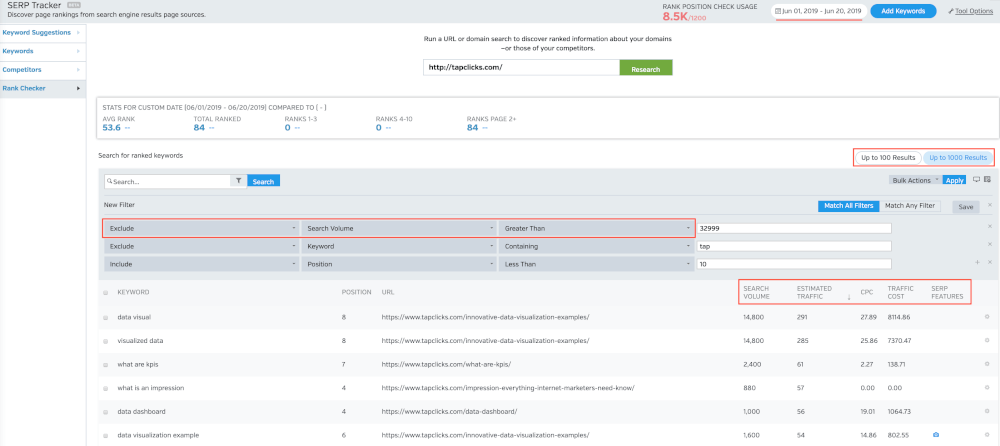Select Rank Checker sidebar item
Image resolution: width=1000 pixels, height=446 pixels.
pos(42,88)
